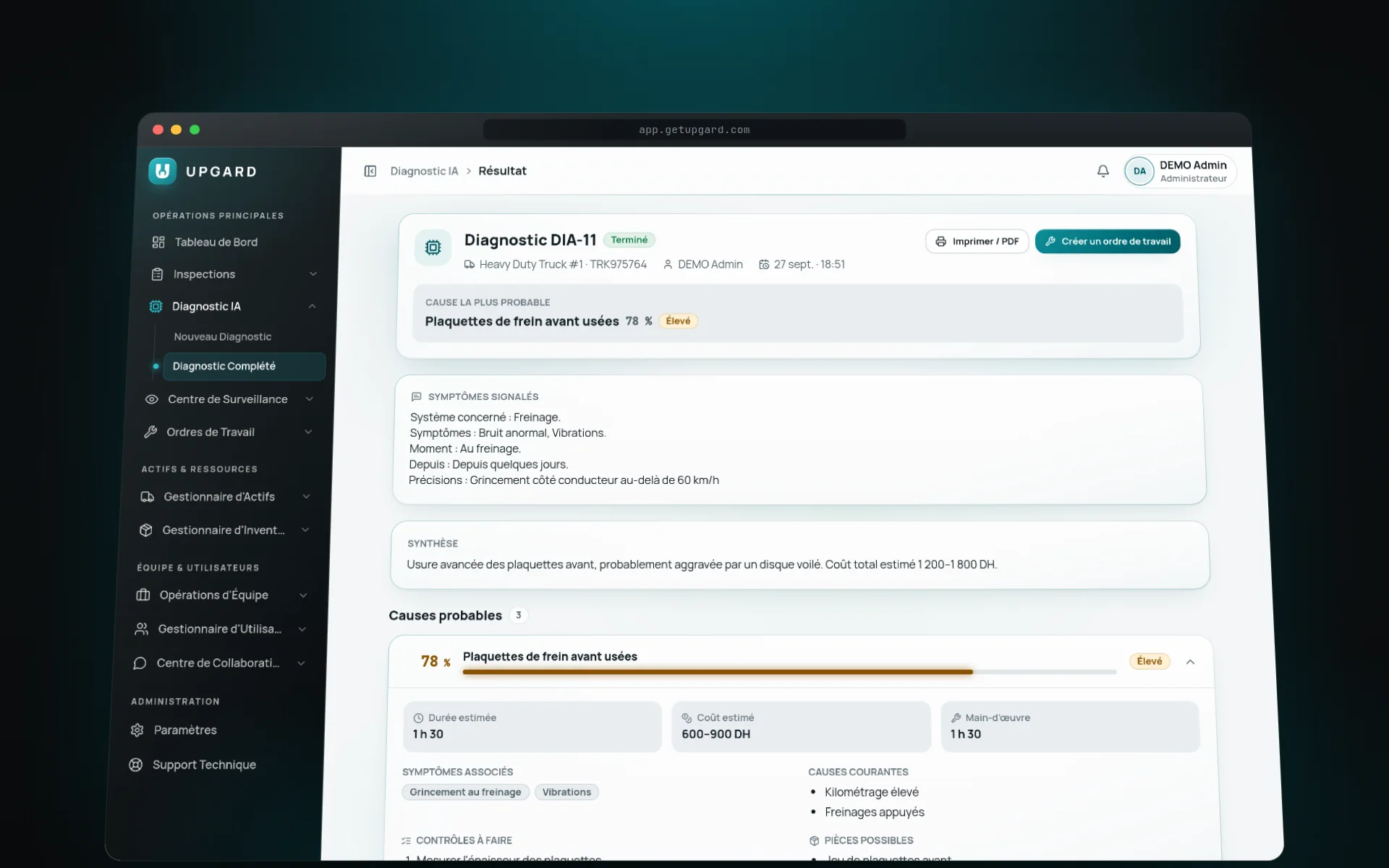Screen dimensions: 1389x868
Task: Click the Diagnostic IA chip icon in sidebar
Action: tap(156, 307)
